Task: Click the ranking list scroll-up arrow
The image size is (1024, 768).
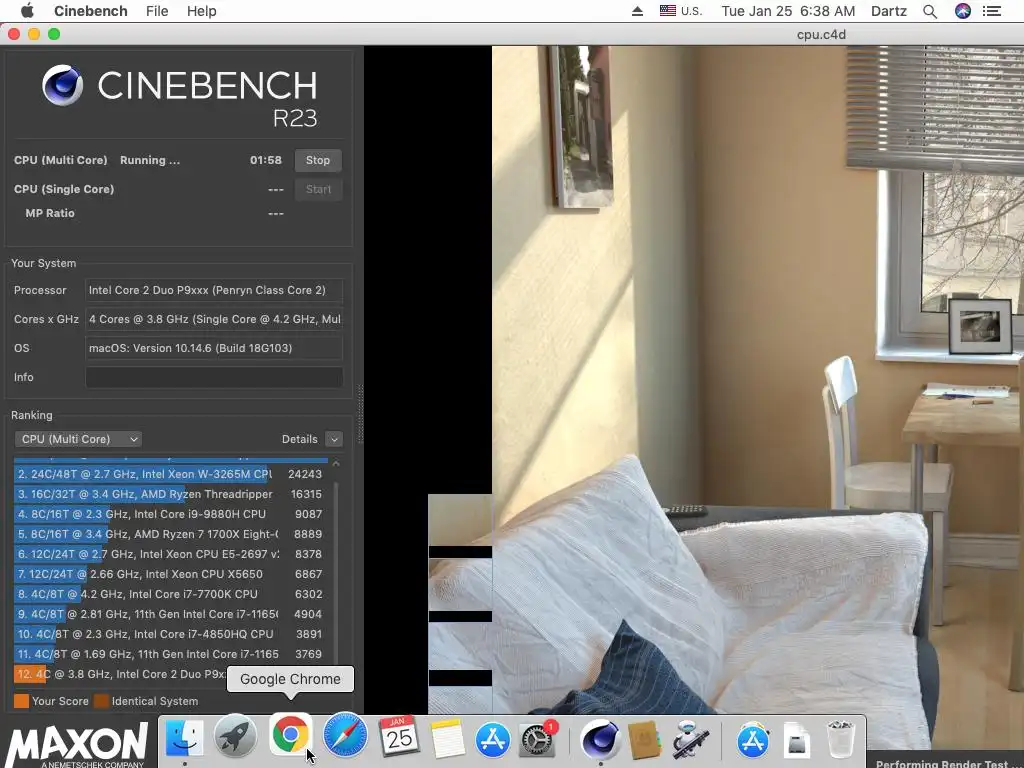Action: (336, 464)
